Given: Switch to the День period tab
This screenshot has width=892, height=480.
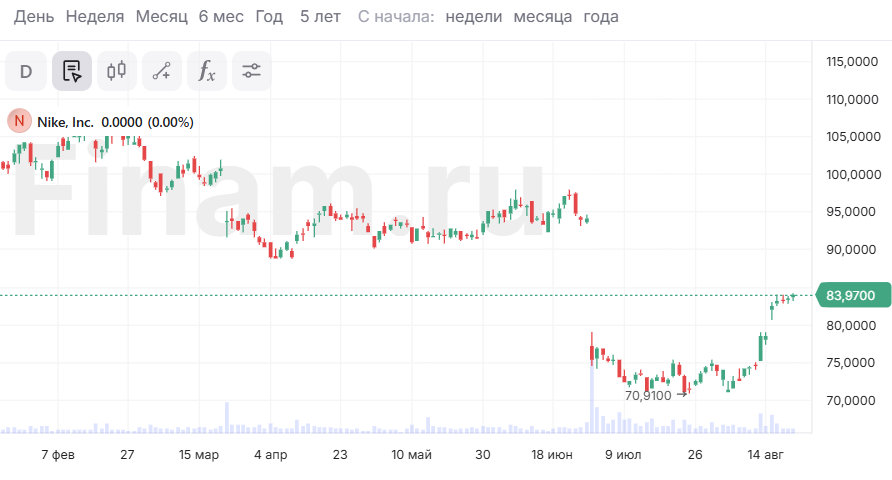Looking at the screenshot, I should pos(34,17).
